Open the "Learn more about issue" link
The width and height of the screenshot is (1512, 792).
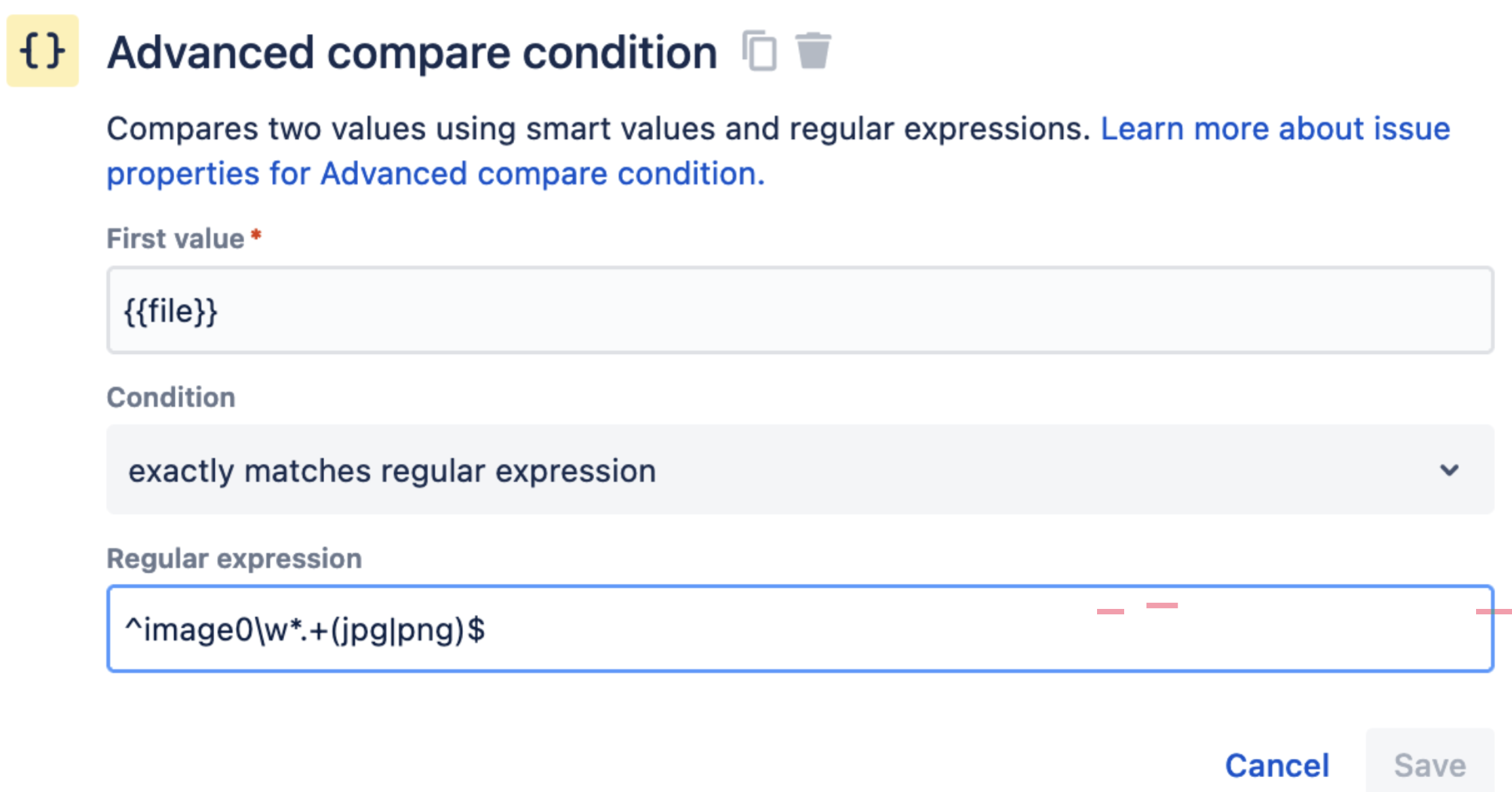(x=1275, y=128)
